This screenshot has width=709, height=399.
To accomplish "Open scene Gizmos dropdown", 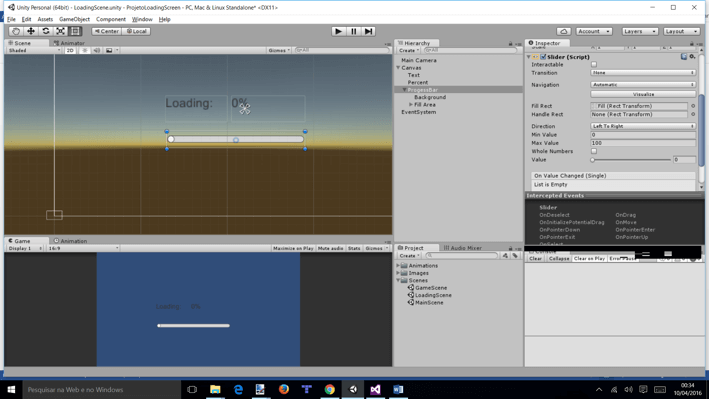I will [279, 50].
